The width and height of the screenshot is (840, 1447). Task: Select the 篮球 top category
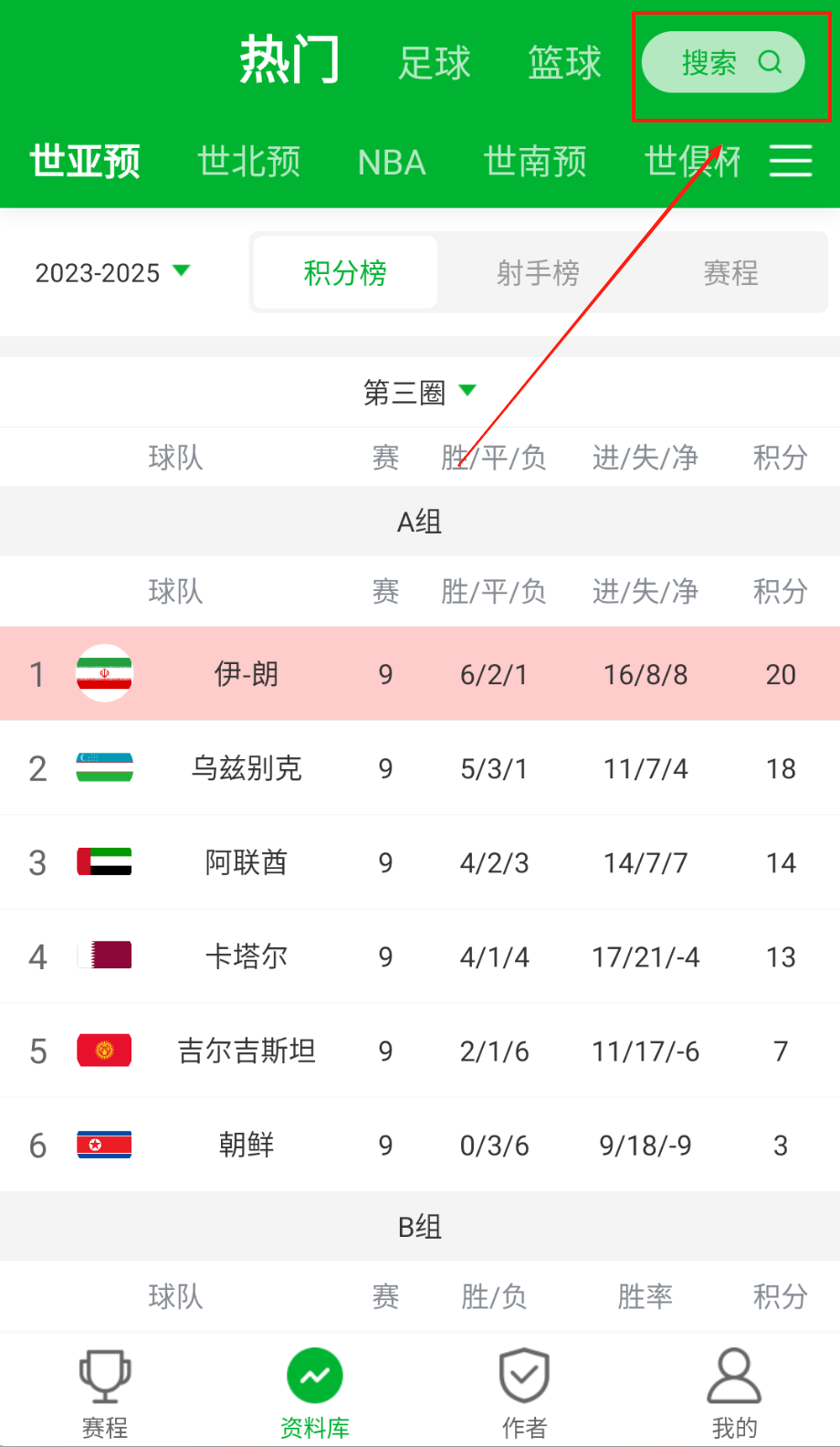pyautogui.click(x=564, y=63)
